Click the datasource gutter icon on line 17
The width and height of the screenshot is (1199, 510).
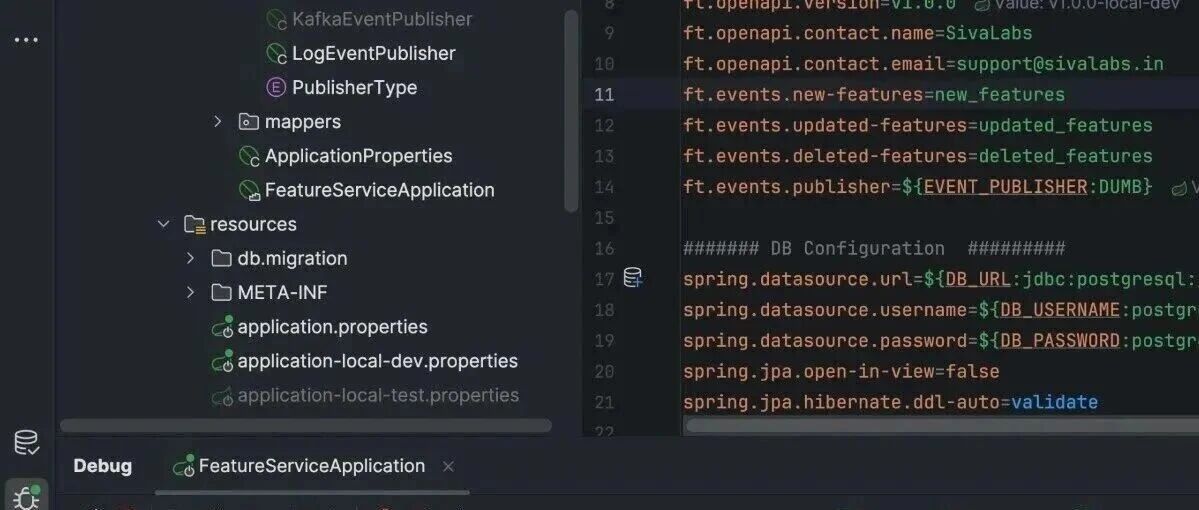coord(633,278)
